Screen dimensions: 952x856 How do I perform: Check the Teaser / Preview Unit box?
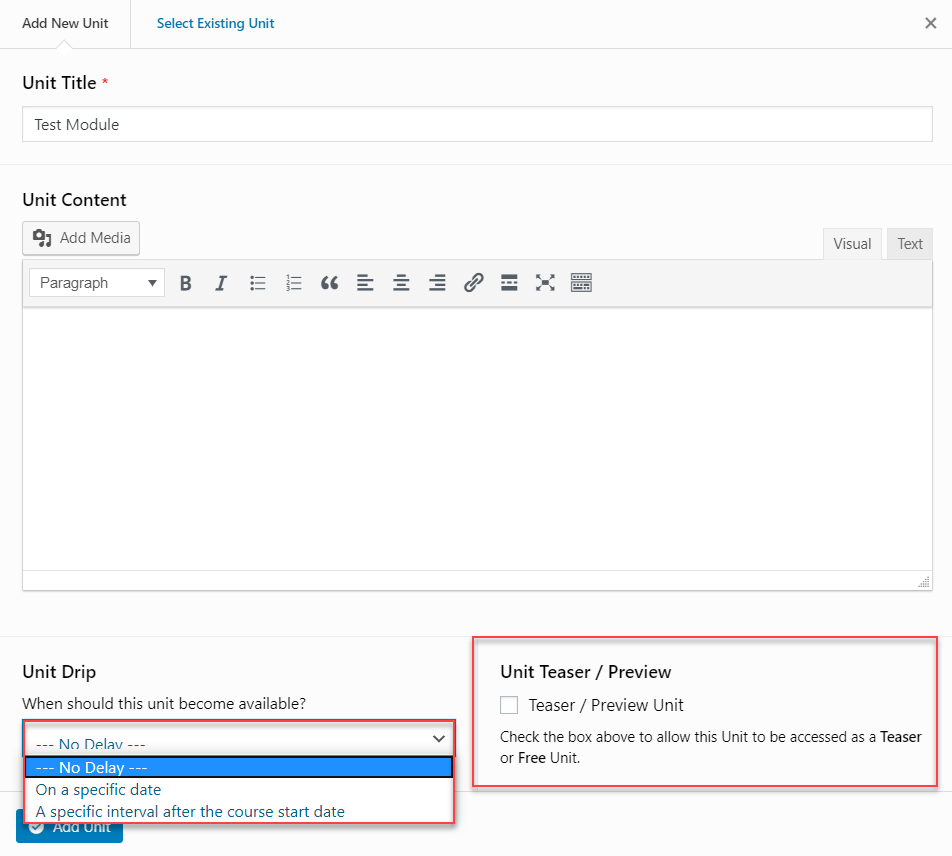(509, 705)
